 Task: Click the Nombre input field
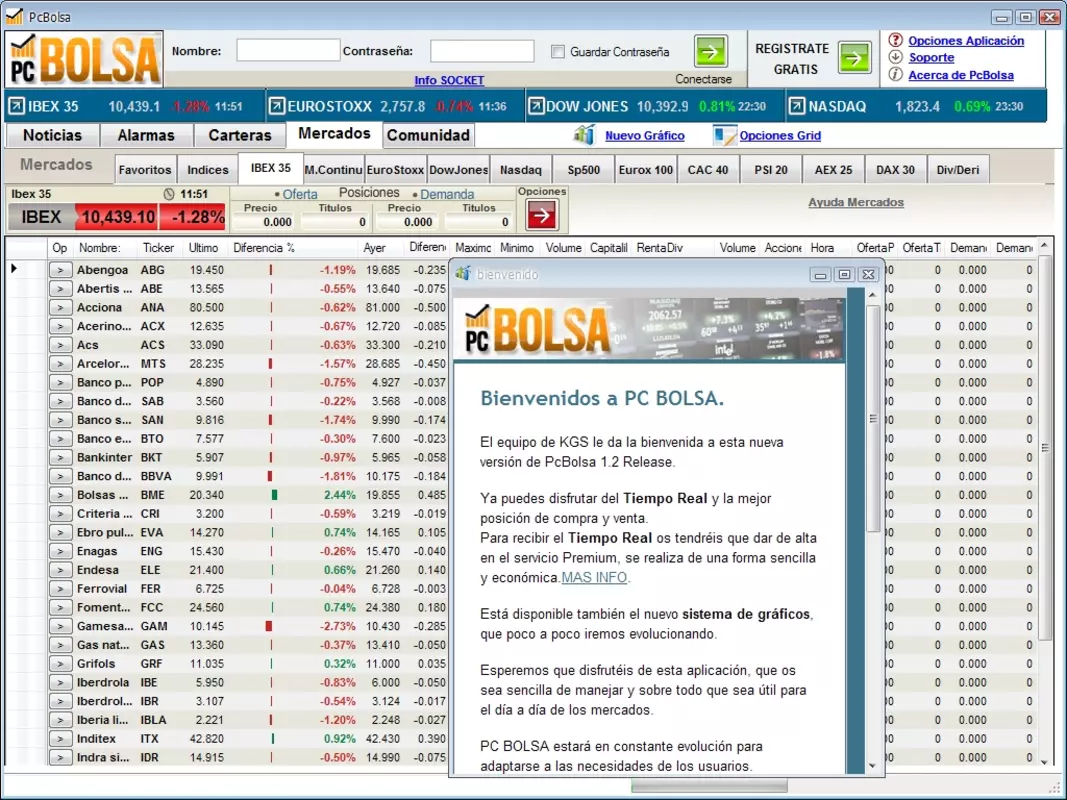click(288, 50)
